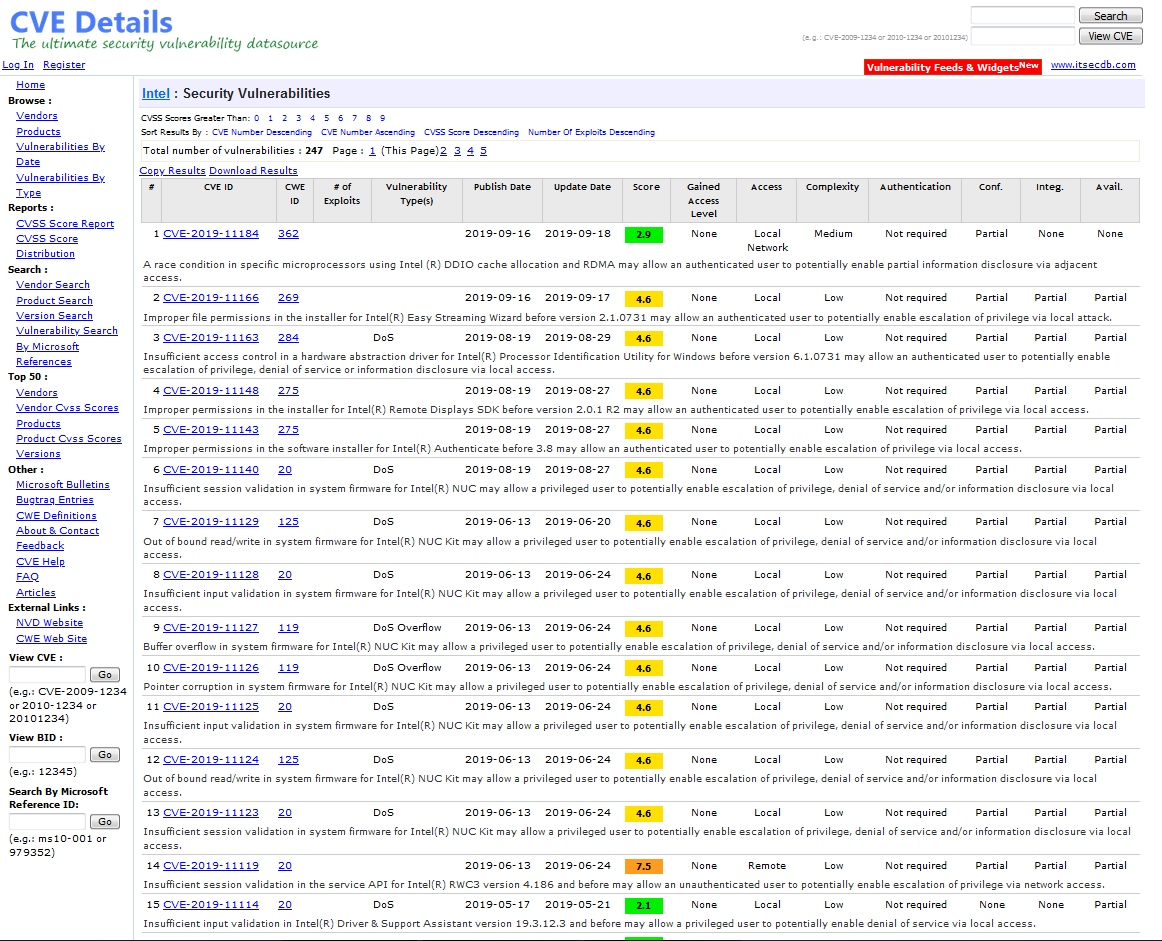Open Vulnerabilities By Date link

61,154
